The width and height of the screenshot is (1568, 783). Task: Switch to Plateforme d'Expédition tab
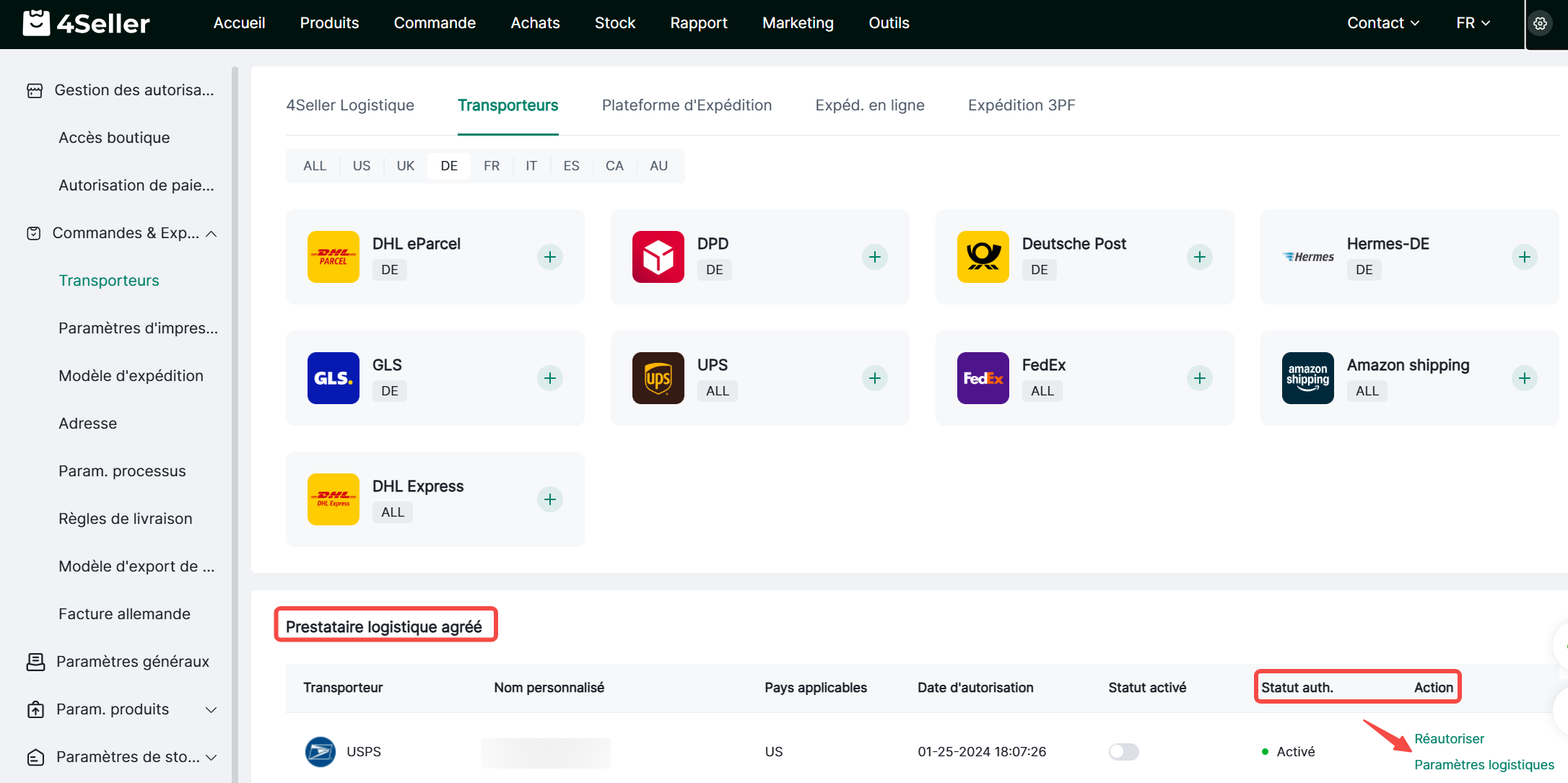click(x=687, y=105)
